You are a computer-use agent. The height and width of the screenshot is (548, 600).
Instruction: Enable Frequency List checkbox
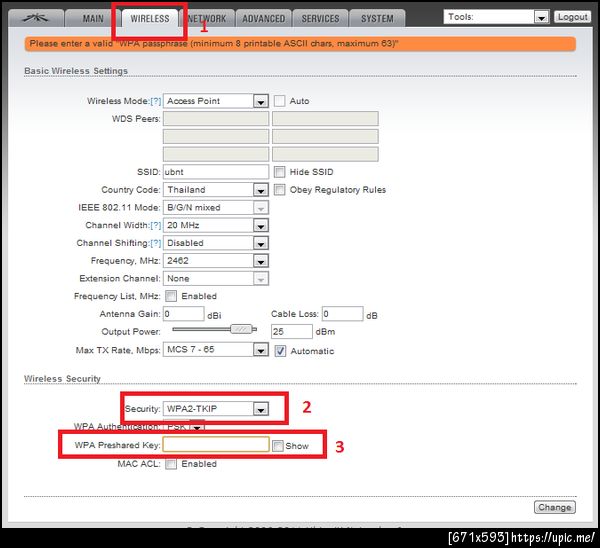(x=171, y=296)
